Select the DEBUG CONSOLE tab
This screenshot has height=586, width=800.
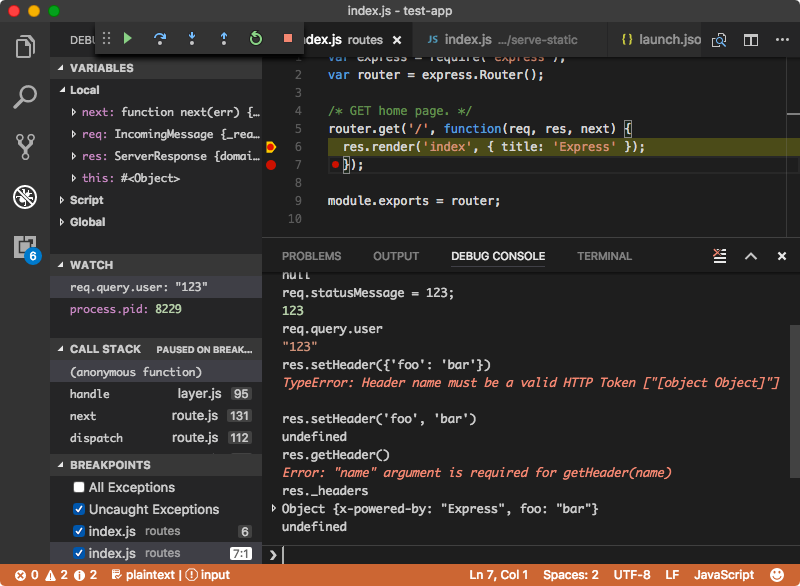pyautogui.click(x=498, y=256)
